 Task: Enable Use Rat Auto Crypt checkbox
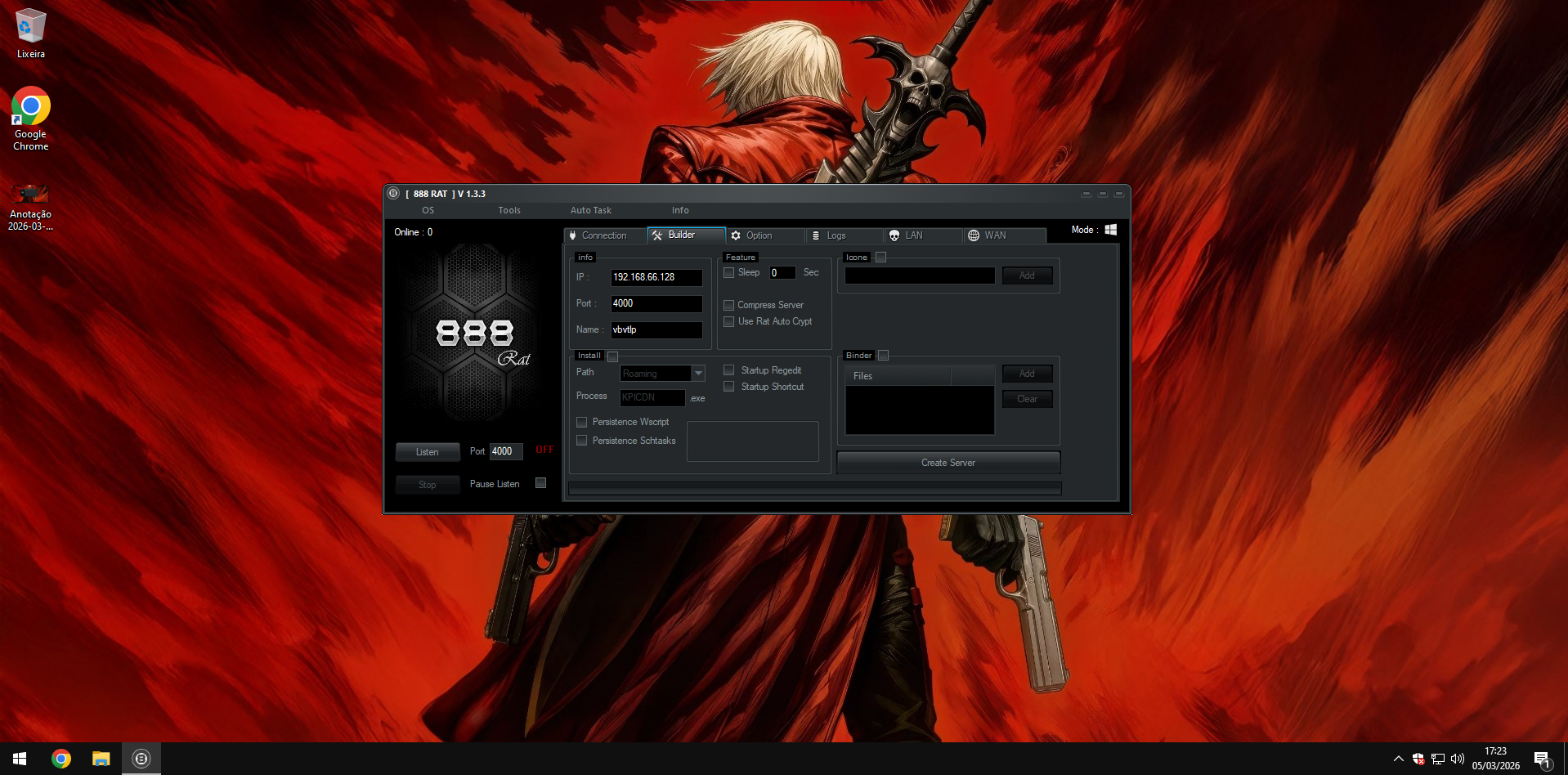(x=728, y=321)
